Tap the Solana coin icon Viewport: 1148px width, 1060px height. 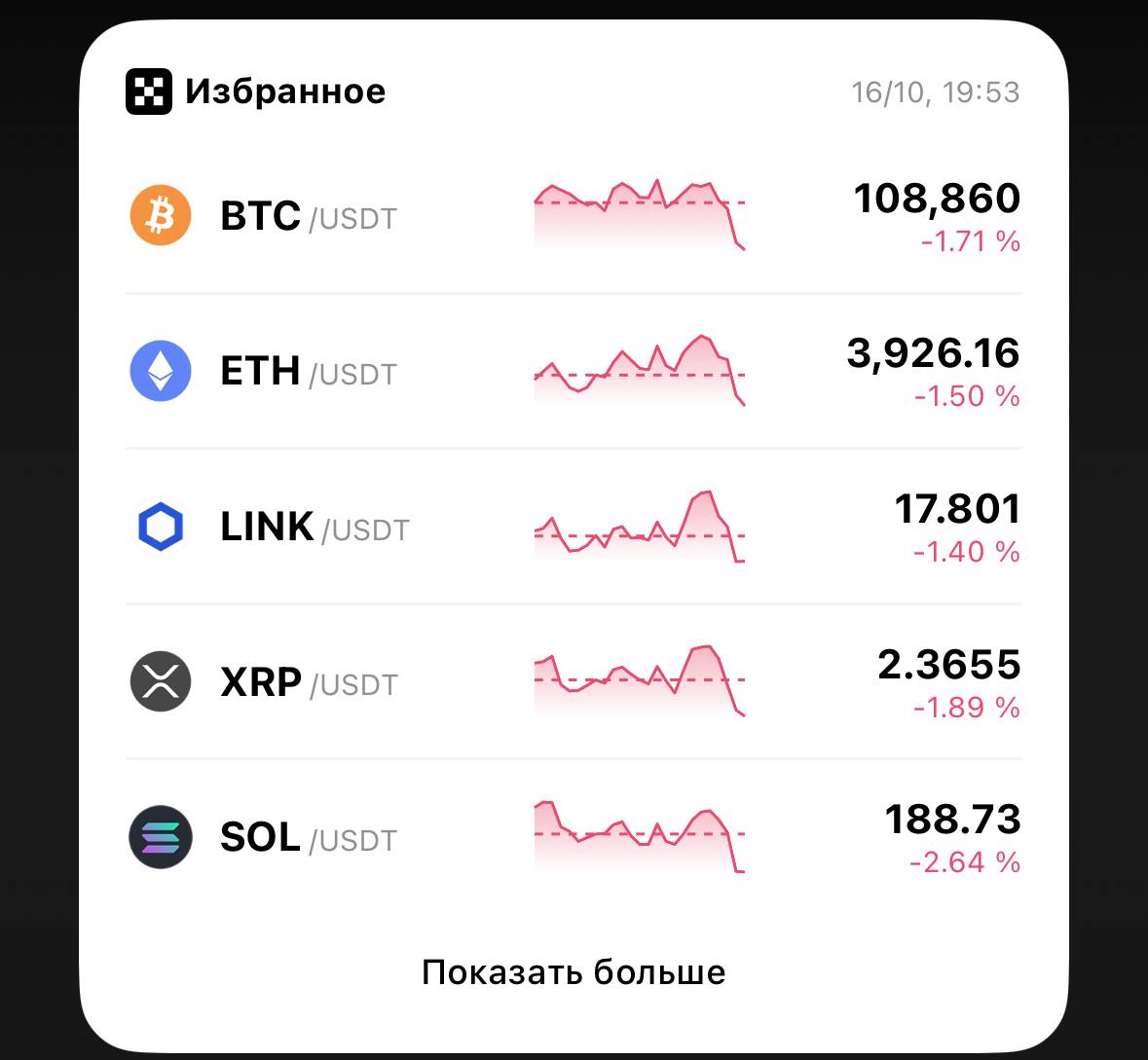click(x=161, y=837)
